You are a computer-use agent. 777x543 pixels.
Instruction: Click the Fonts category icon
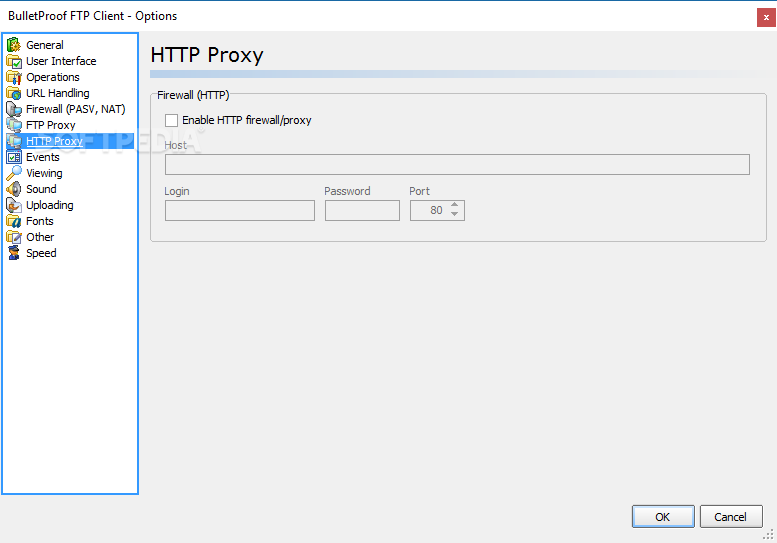click(14, 221)
